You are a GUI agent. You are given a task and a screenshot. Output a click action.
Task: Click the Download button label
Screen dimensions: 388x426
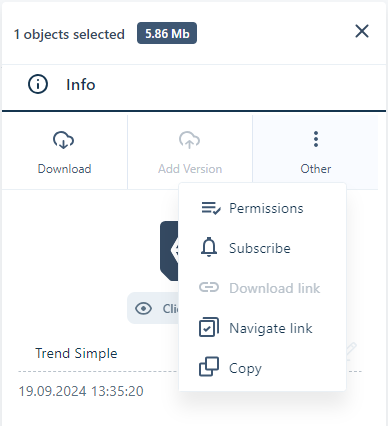coord(64,169)
